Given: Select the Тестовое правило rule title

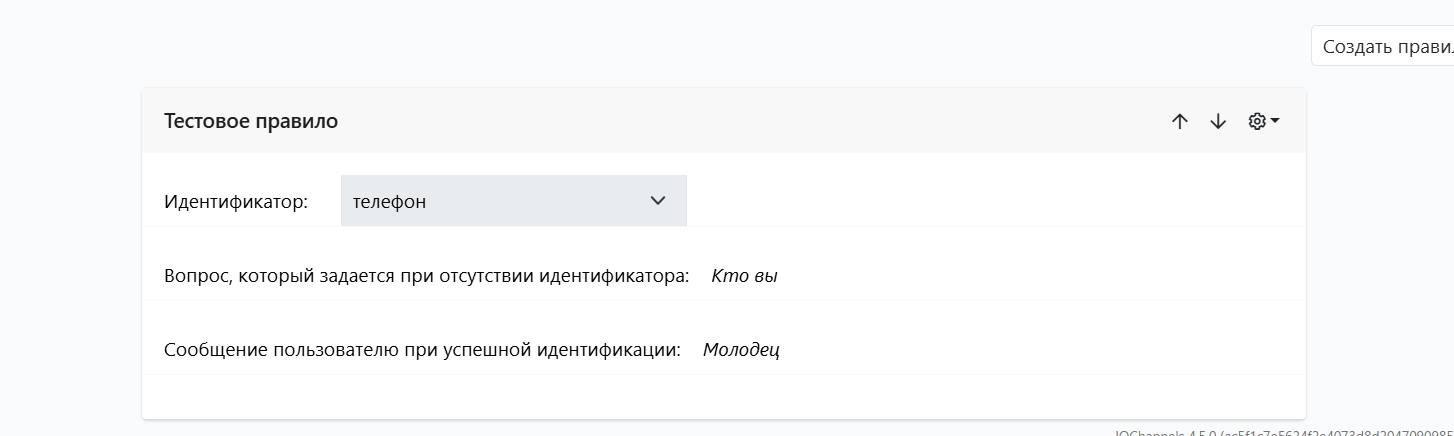Looking at the screenshot, I should coord(251,121).
